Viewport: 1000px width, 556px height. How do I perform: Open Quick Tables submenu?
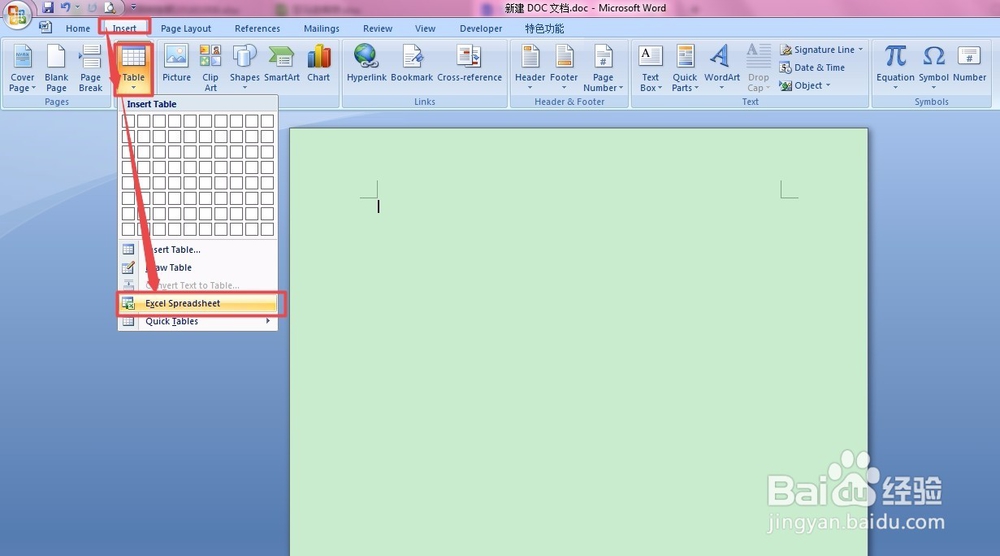point(198,321)
